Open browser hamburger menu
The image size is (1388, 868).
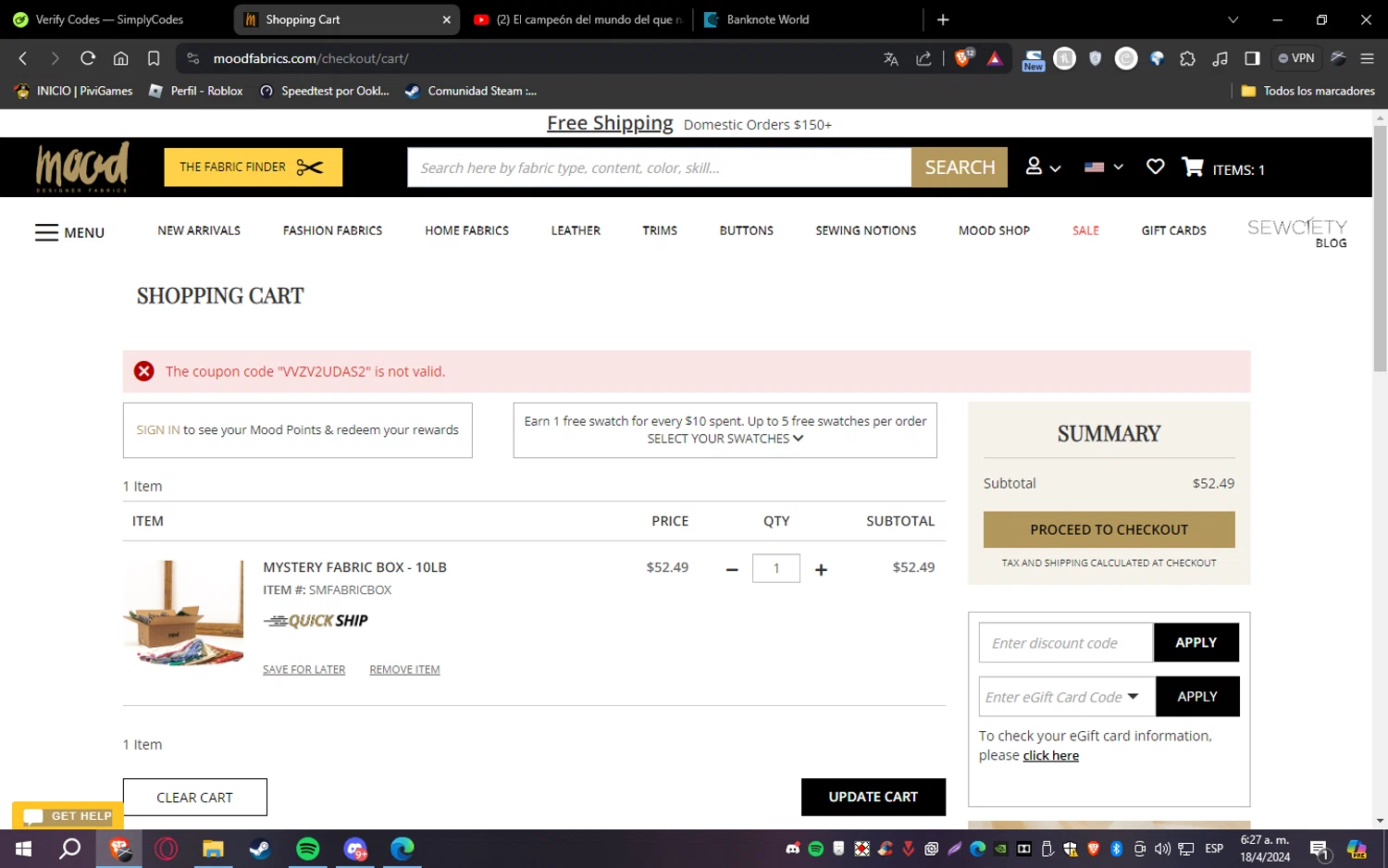[x=1367, y=58]
